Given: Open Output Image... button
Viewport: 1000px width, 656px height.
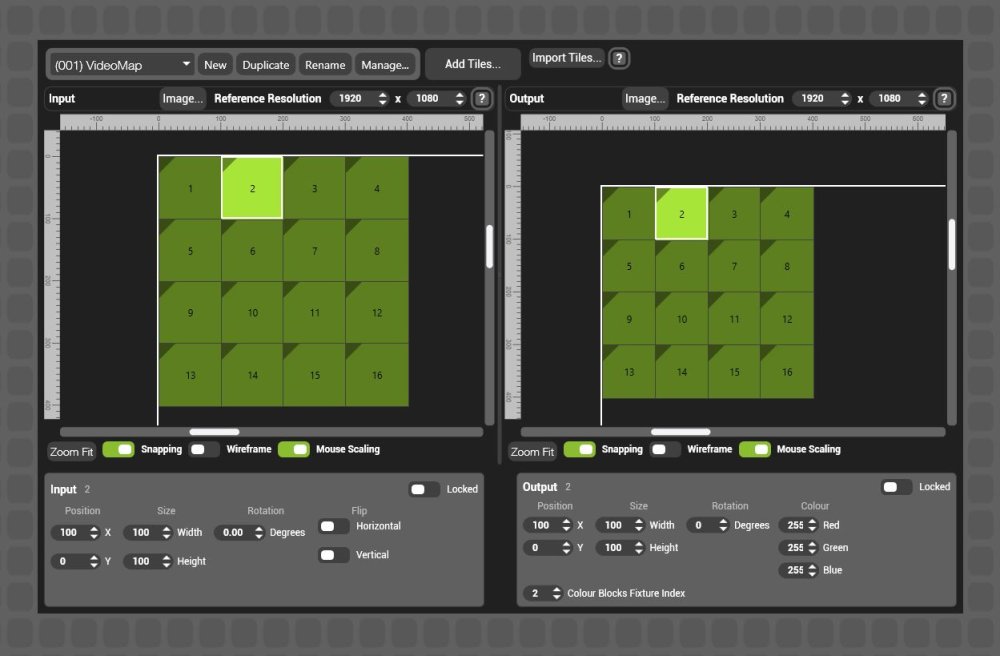Looking at the screenshot, I should 645,99.
